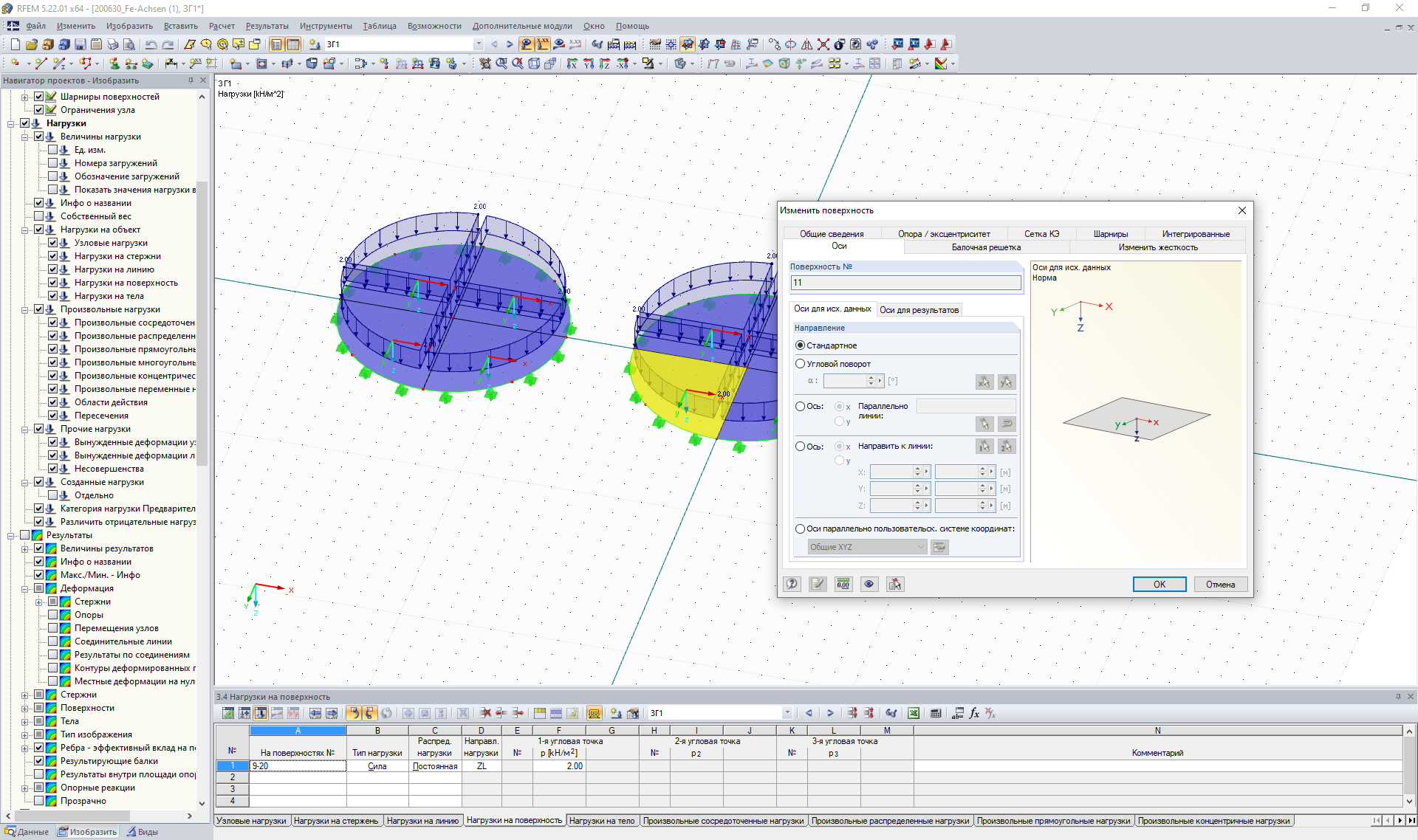Click the Поверхность № input field
This screenshot has width=1418, height=840.
click(x=905, y=283)
